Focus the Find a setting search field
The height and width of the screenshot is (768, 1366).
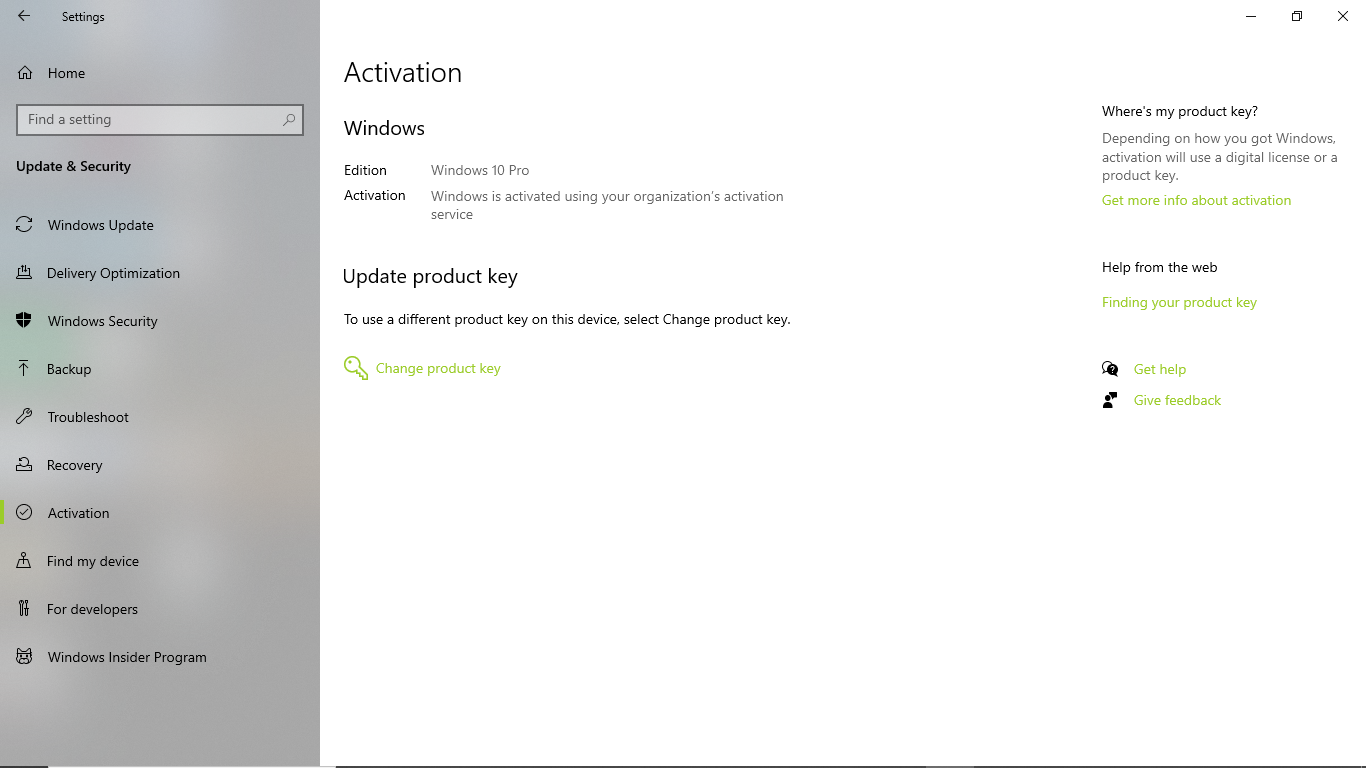pyautogui.click(x=160, y=119)
